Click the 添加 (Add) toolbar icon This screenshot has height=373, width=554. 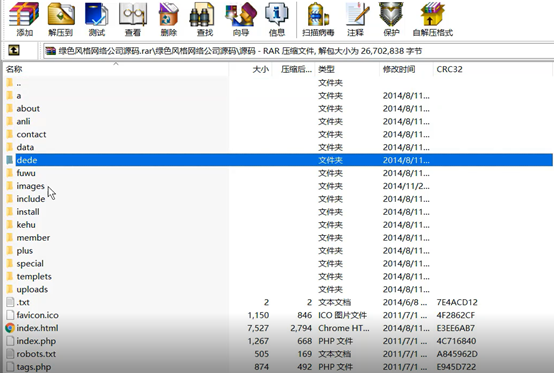tap(24, 19)
